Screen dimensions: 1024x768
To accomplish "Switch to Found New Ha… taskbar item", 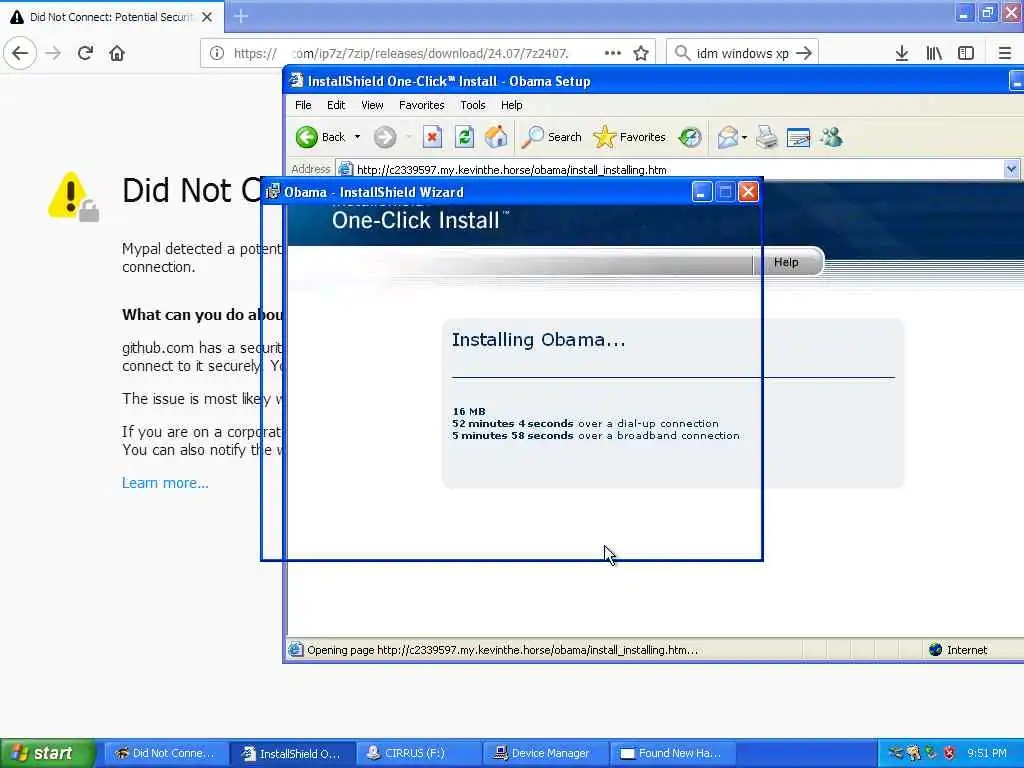I will pyautogui.click(x=672, y=753).
